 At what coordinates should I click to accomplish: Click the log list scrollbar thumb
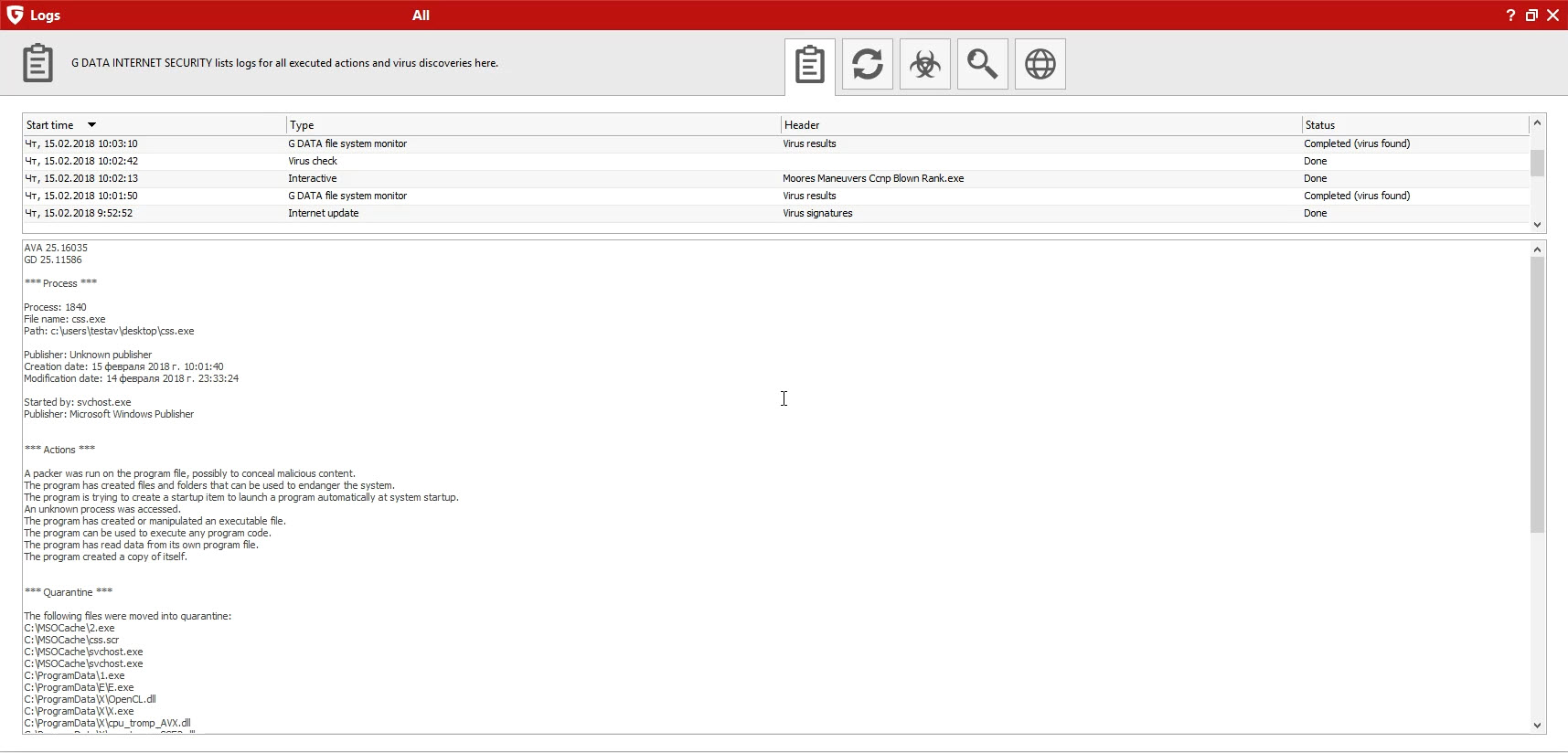(x=1537, y=163)
